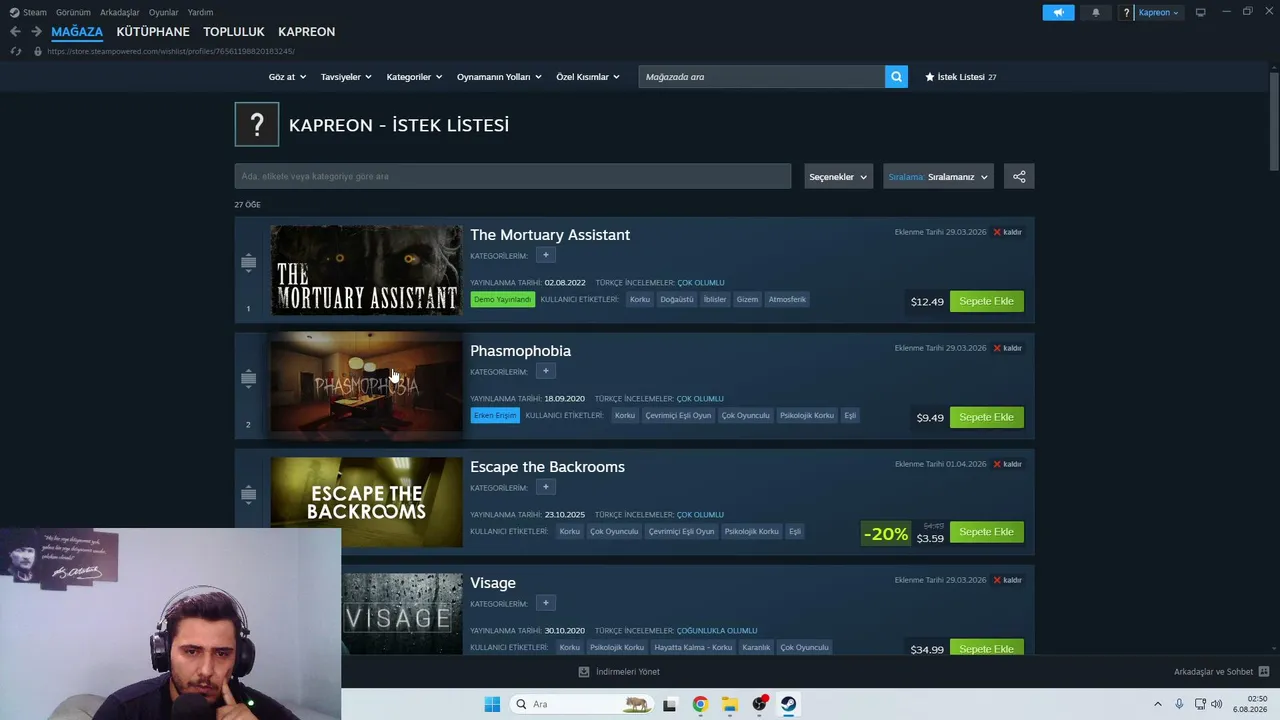
Task: Click the Steam logo in the title bar
Action: pyautogui.click(x=14, y=12)
